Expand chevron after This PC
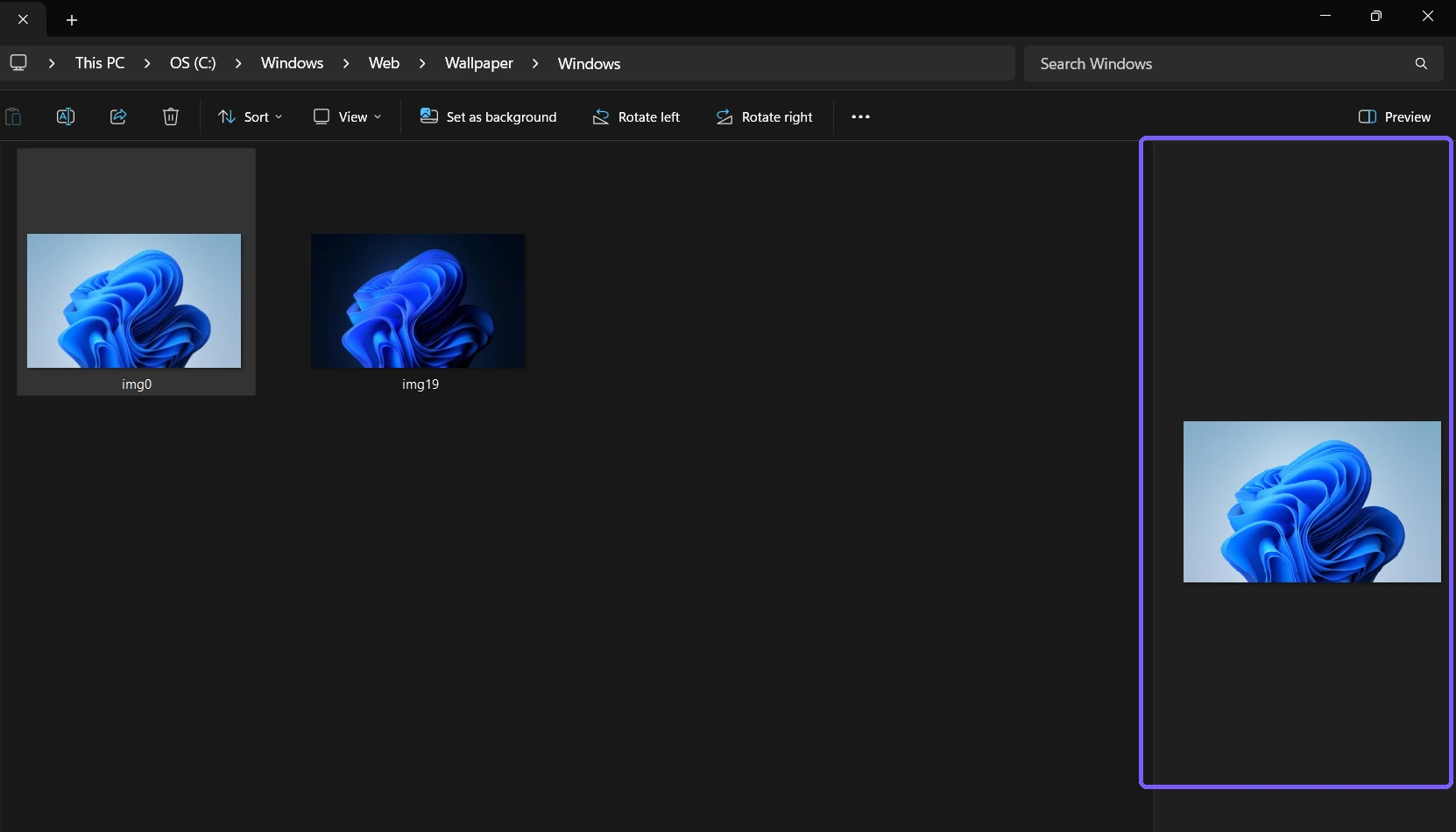 point(147,63)
